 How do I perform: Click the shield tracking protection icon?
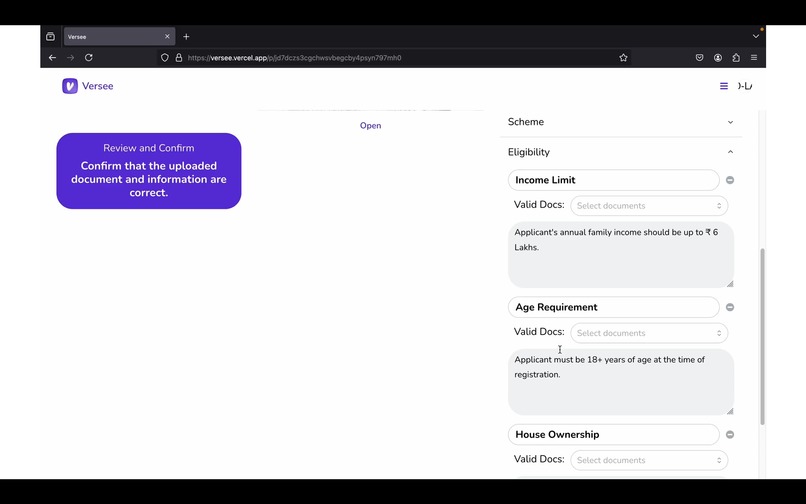164,58
